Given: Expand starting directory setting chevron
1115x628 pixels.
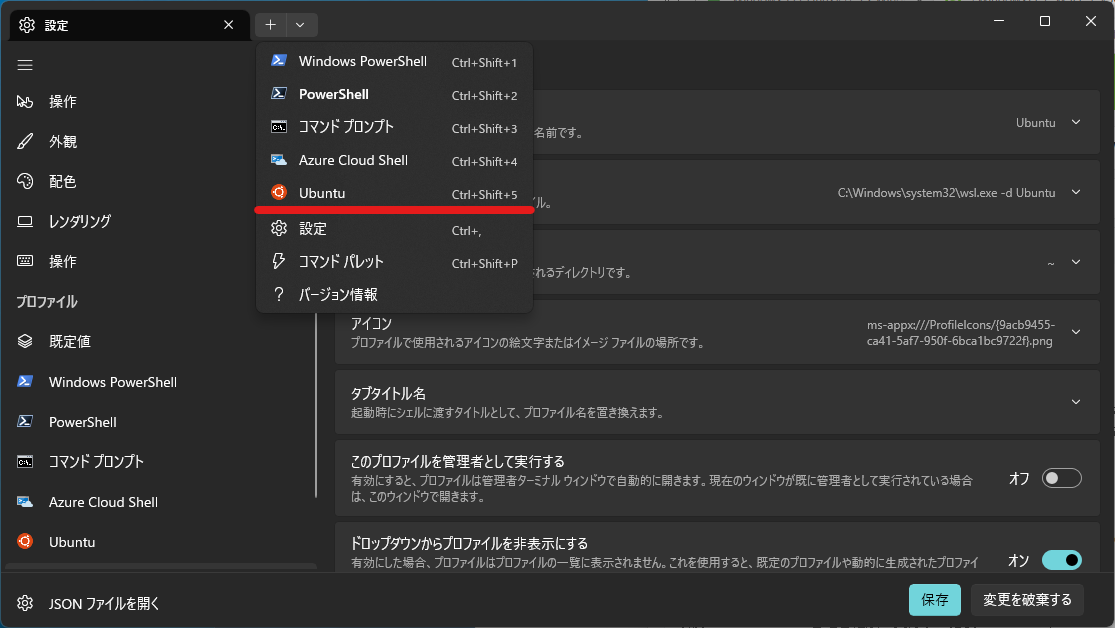Looking at the screenshot, I should pos(1076,262).
